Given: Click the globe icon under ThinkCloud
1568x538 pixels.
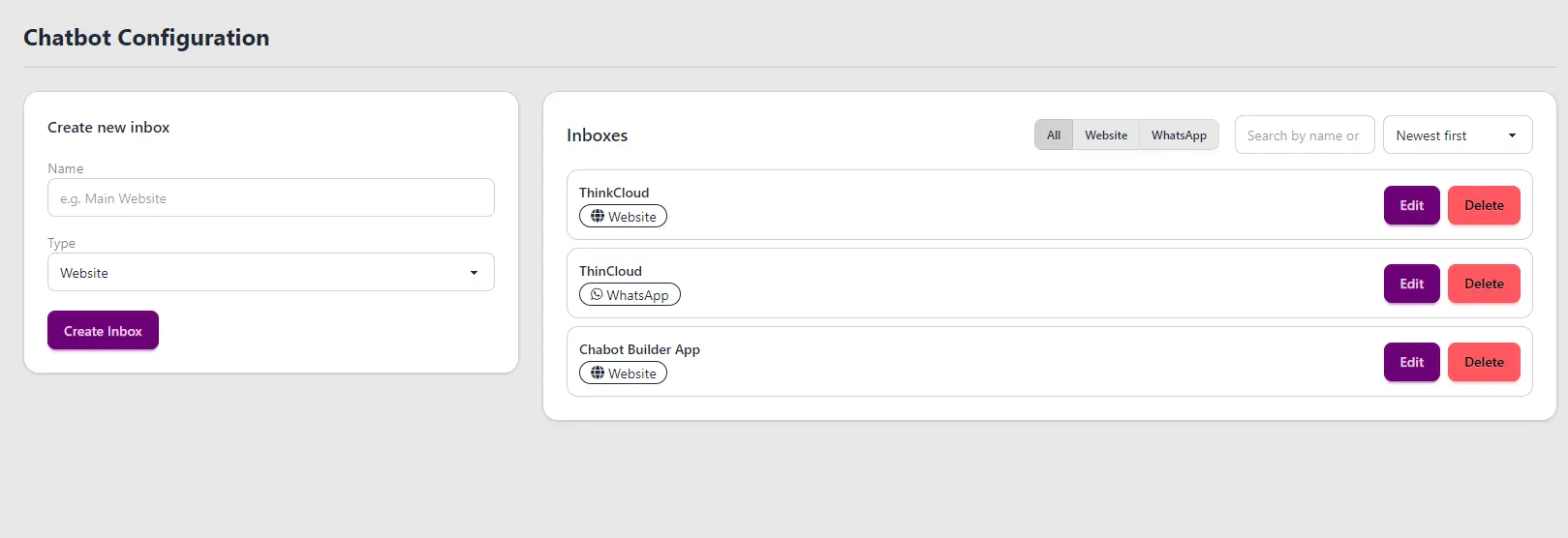Looking at the screenshot, I should (x=598, y=216).
